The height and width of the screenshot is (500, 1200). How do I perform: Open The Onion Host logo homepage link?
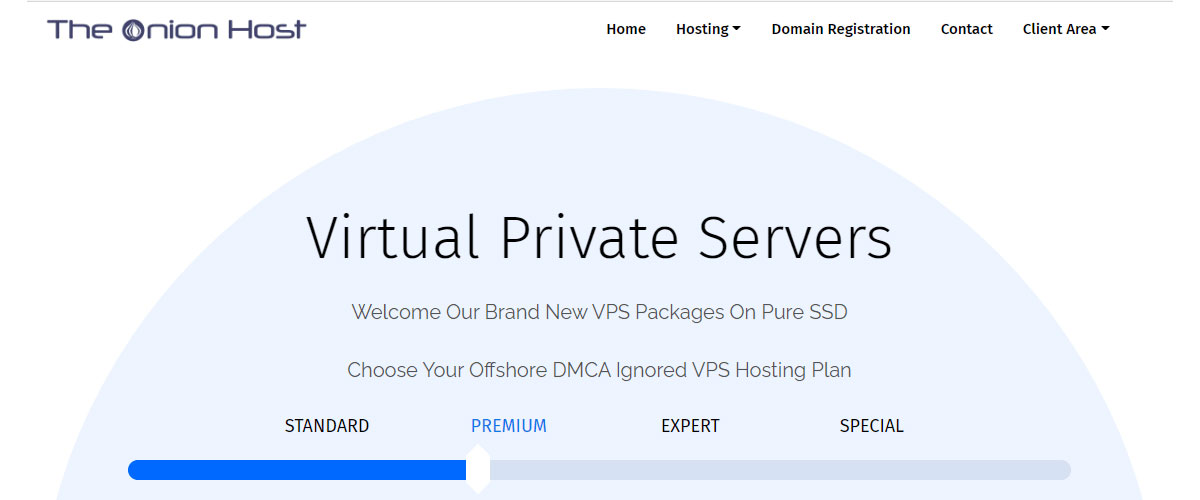pos(177,30)
